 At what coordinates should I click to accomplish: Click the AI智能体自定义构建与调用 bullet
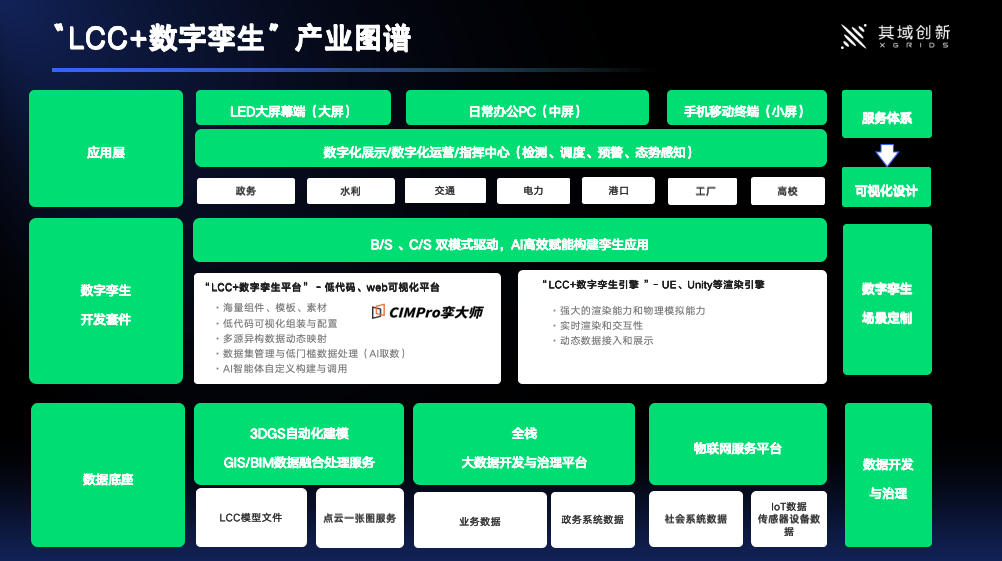coord(282,369)
